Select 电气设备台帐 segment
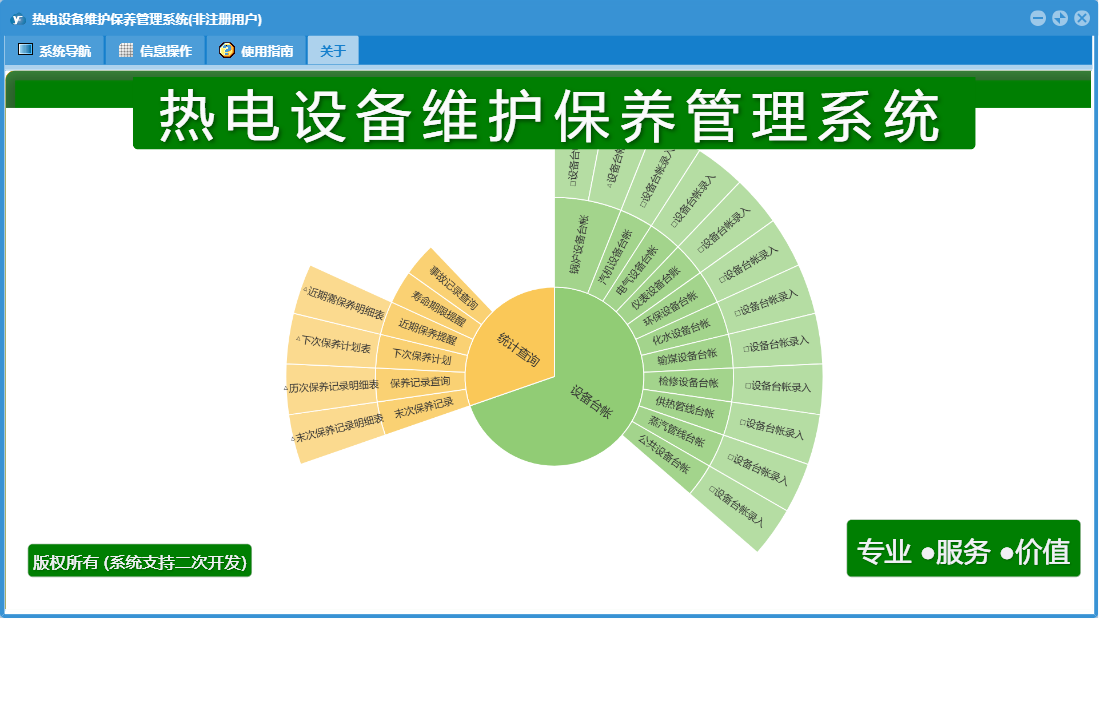The width and height of the screenshot is (1099, 723). click(636, 271)
